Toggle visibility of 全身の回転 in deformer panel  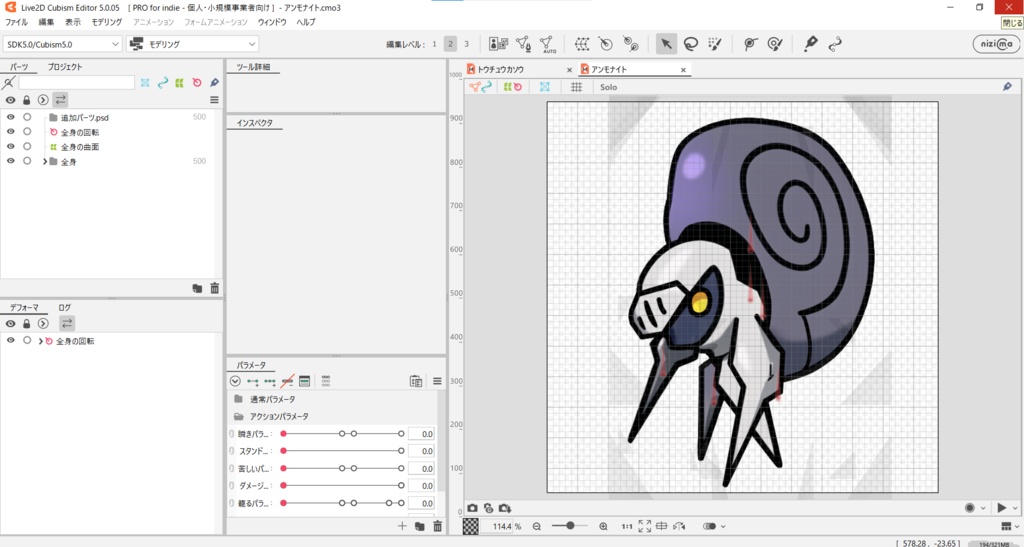pyautogui.click(x=10, y=341)
